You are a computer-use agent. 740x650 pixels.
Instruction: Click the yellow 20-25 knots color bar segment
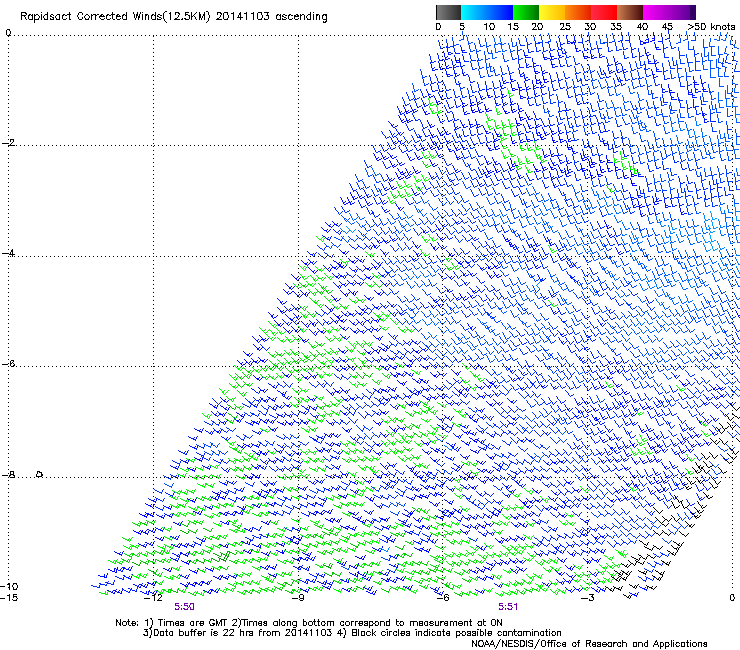[x=552, y=12]
